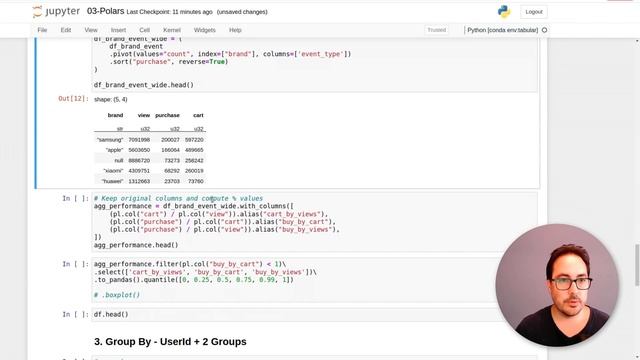Open the View menu
This screenshot has width=640, height=360.
pyautogui.click(x=91, y=30)
